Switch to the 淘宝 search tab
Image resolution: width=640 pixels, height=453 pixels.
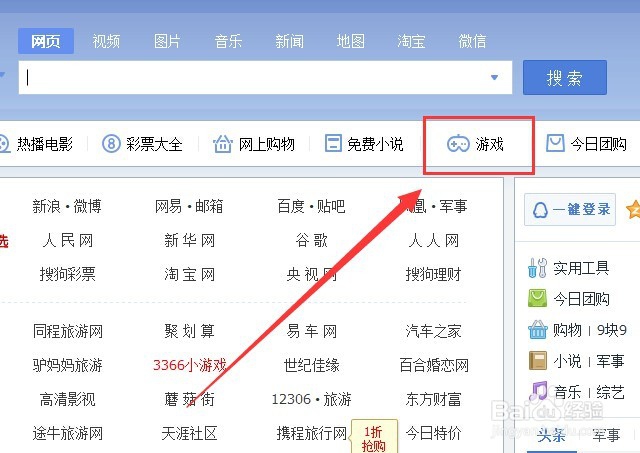click(411, 41)
